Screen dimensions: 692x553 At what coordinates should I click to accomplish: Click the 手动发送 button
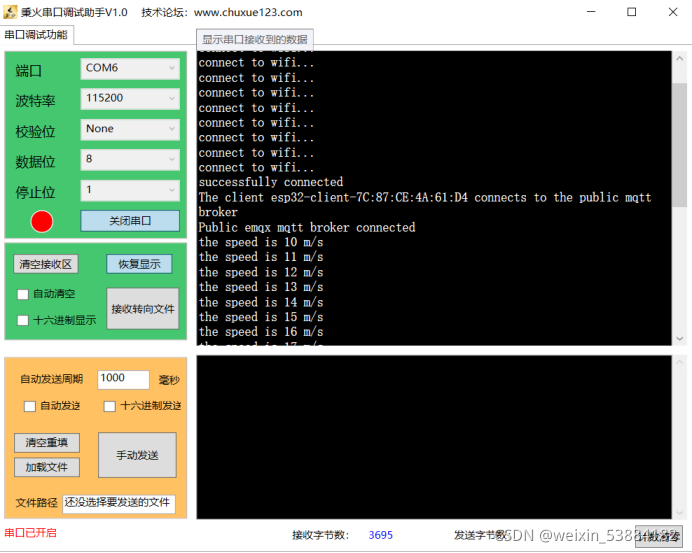137,455
